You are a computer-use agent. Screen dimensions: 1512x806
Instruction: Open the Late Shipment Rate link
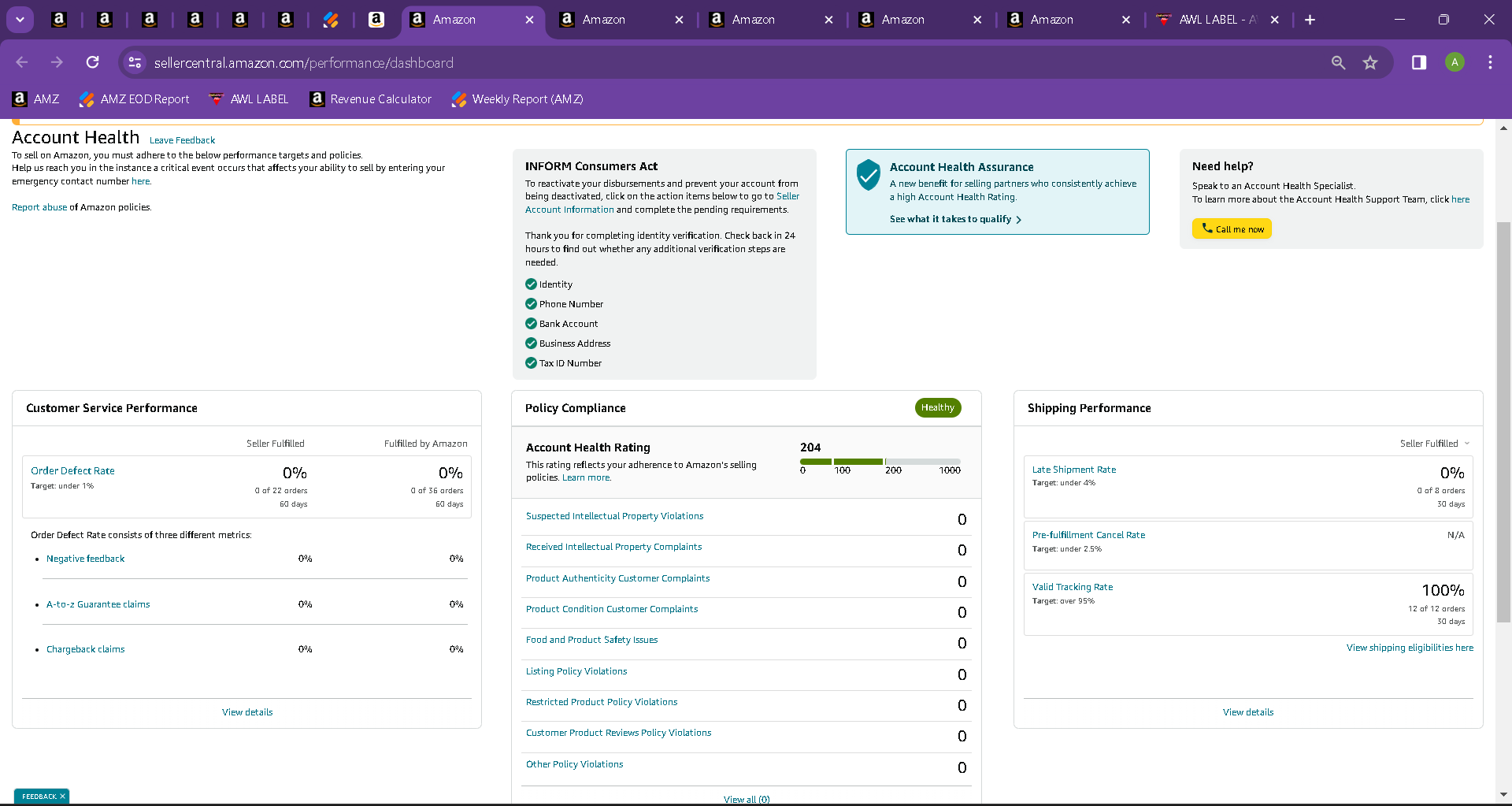click(1073, 470)
